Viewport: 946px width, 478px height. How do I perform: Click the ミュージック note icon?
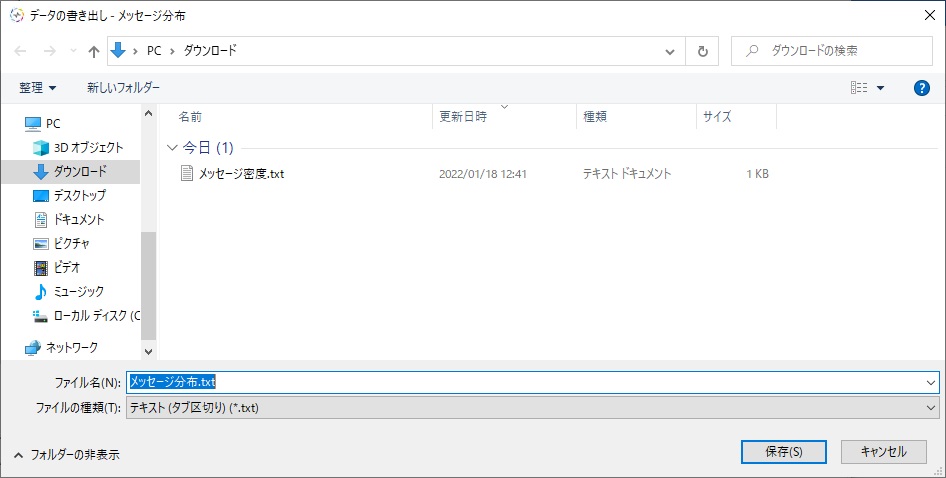(x=40, y=292)
